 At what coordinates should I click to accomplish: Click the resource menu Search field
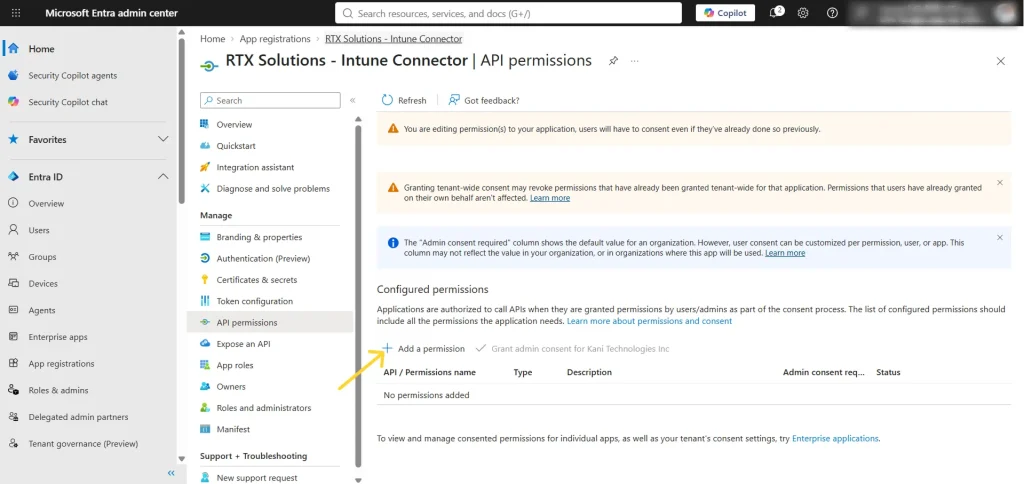point(270,101)
